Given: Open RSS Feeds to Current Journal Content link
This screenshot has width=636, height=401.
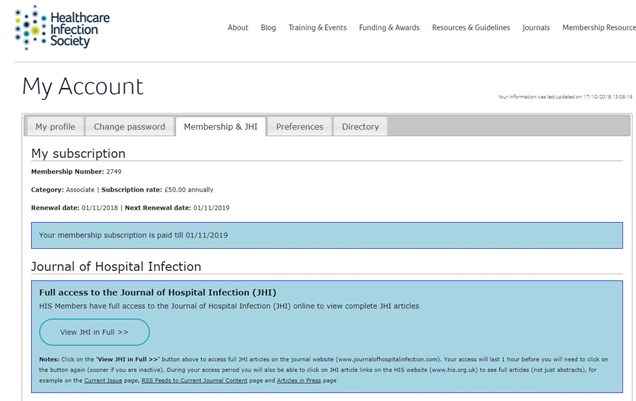Looking at the screenshot, I should click(194, 381).
